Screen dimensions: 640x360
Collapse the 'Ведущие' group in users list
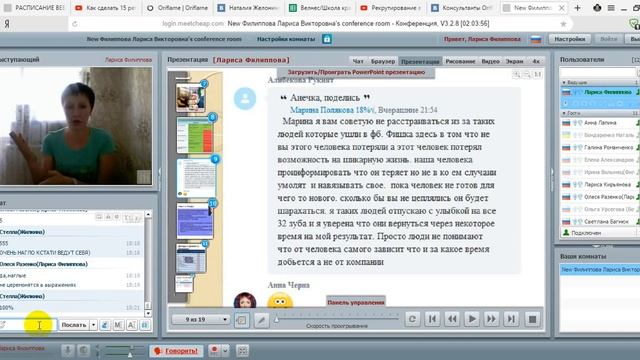point(564,82)
